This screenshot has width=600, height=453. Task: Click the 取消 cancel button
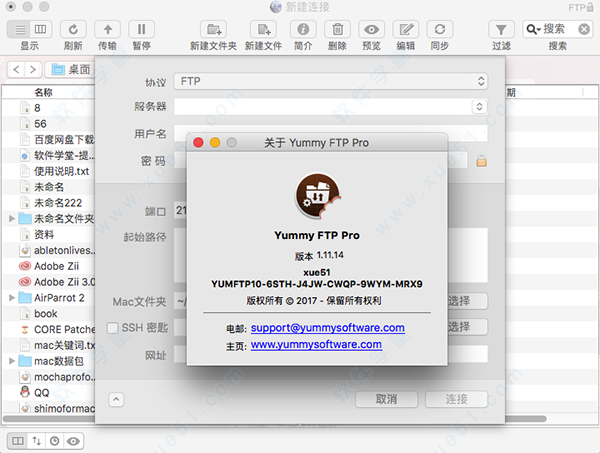point(386,399)
